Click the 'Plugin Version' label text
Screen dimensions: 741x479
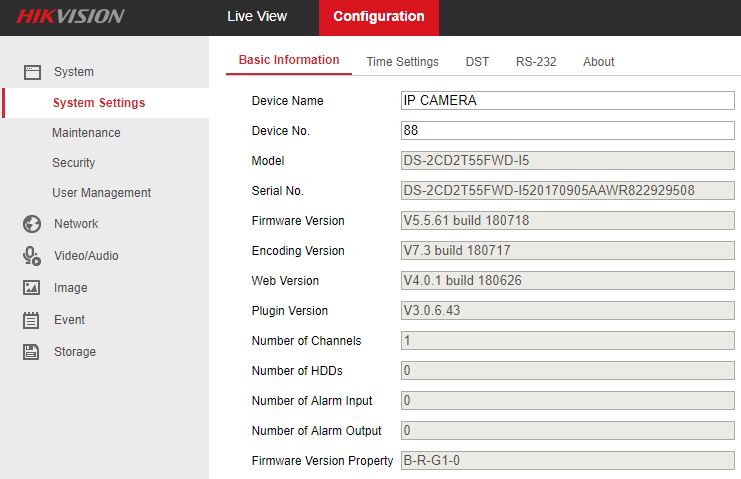click(290, 311)
